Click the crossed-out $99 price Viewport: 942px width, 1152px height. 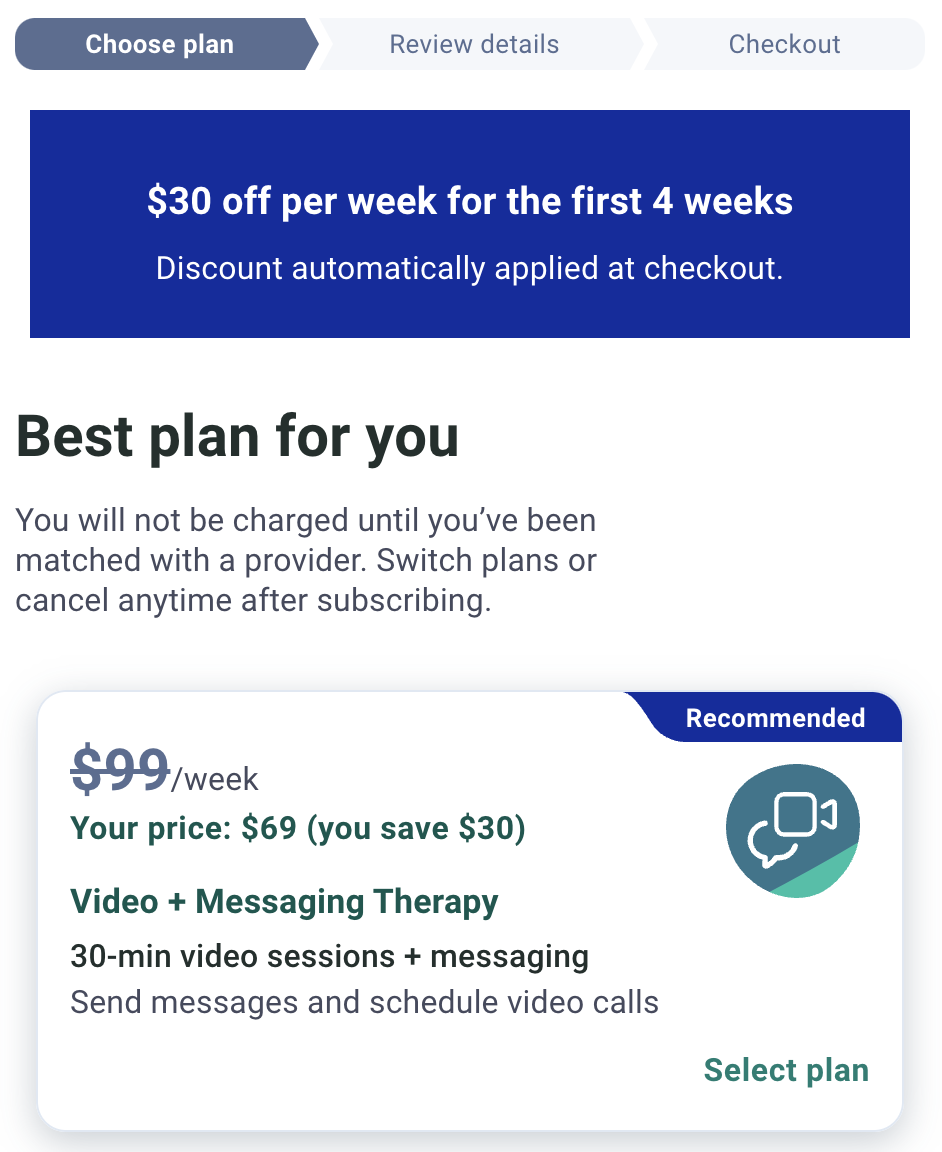click(121, 769)
